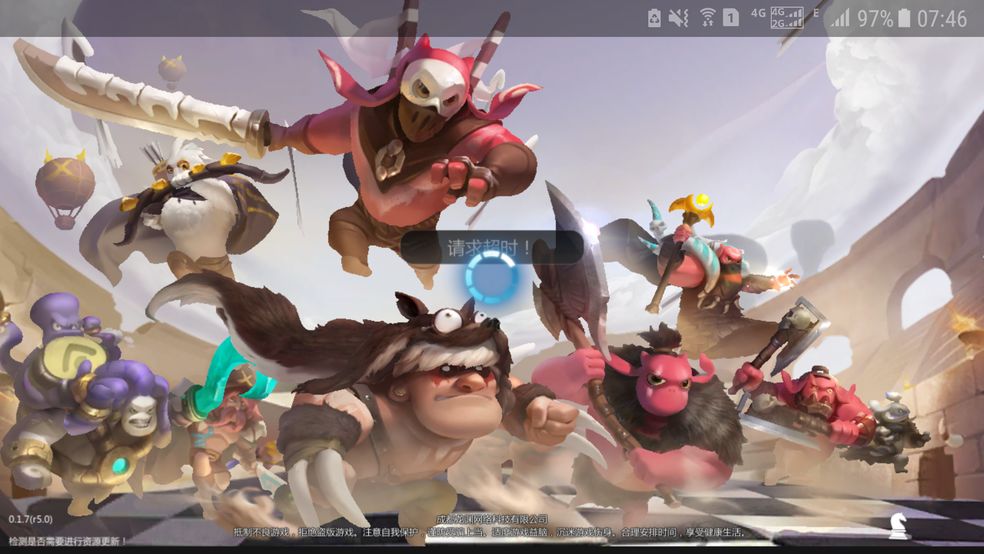Tap the 抵制不良游戏 health advisory line

[x=491, y=532]
